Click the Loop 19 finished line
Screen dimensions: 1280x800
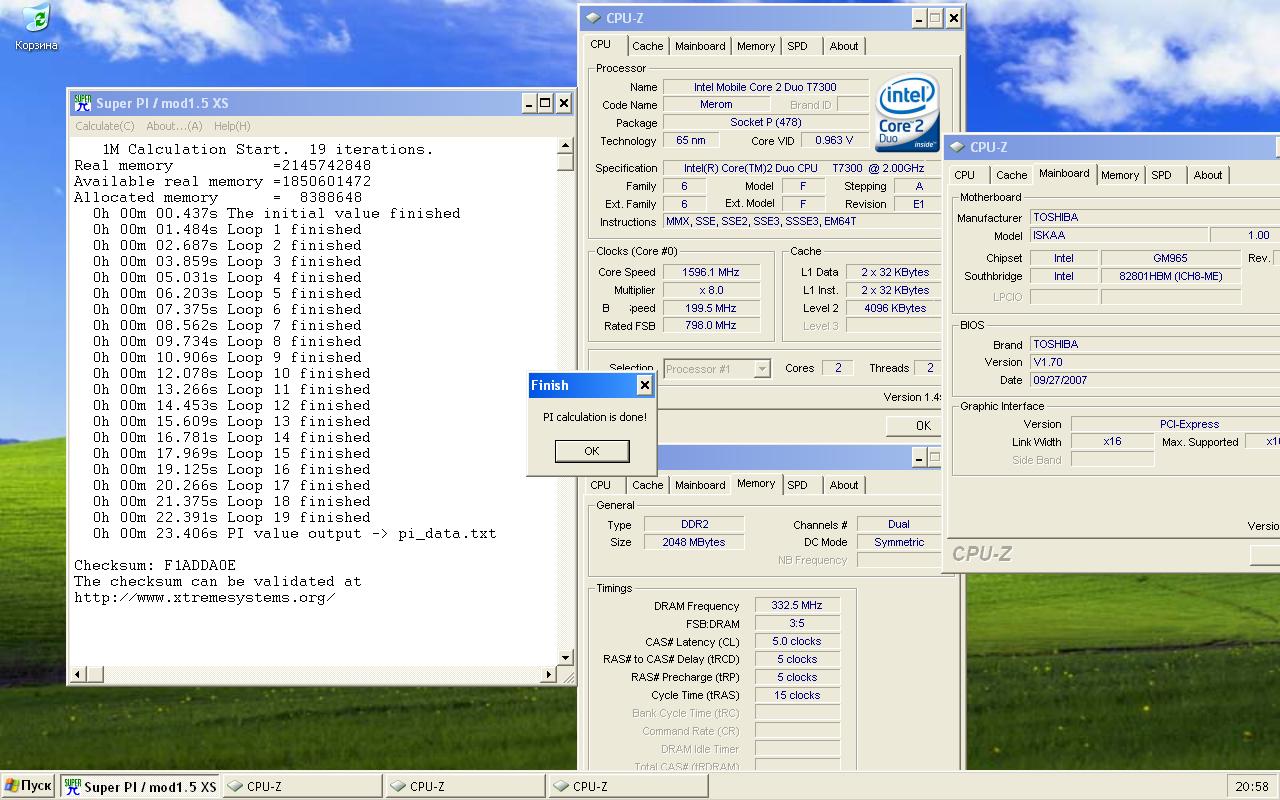232,517
